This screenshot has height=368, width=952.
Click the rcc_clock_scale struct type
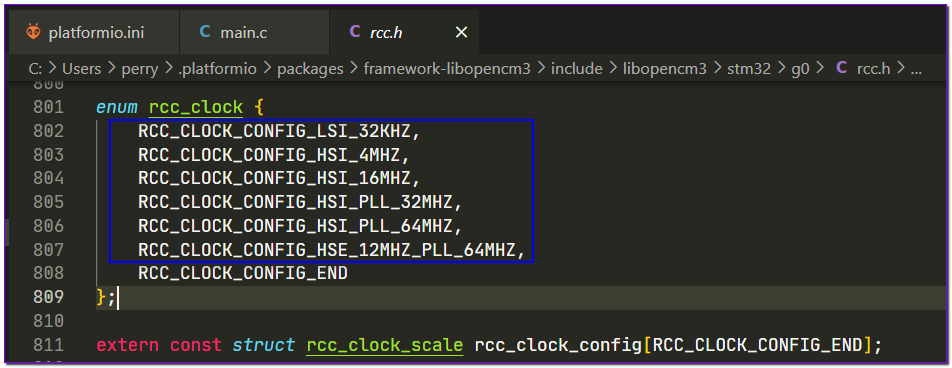point(384,346)
